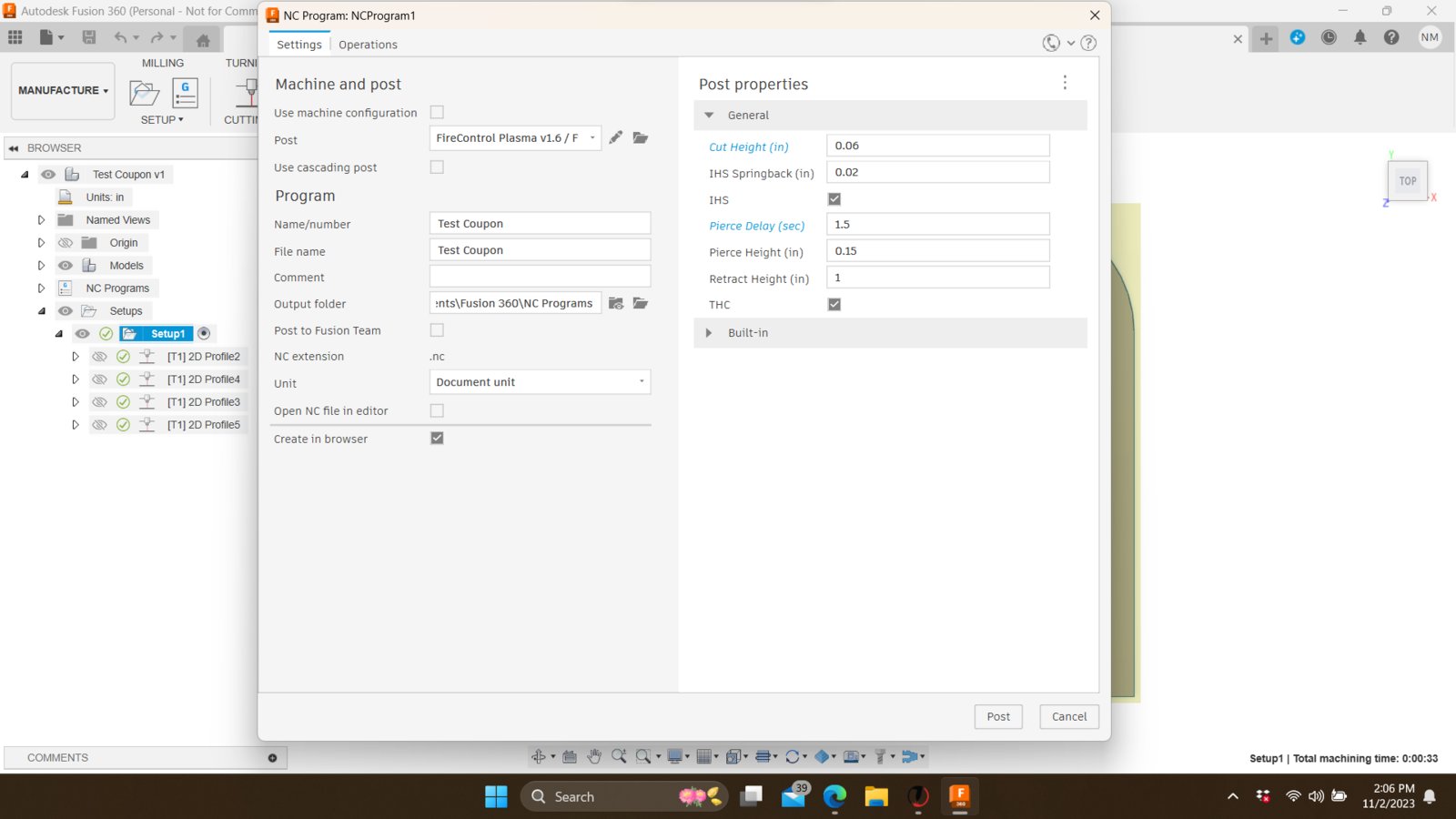The image size is (1456, 819).
Task: Select the Zoom tool with magnifier icon
Action: (619, 756)
